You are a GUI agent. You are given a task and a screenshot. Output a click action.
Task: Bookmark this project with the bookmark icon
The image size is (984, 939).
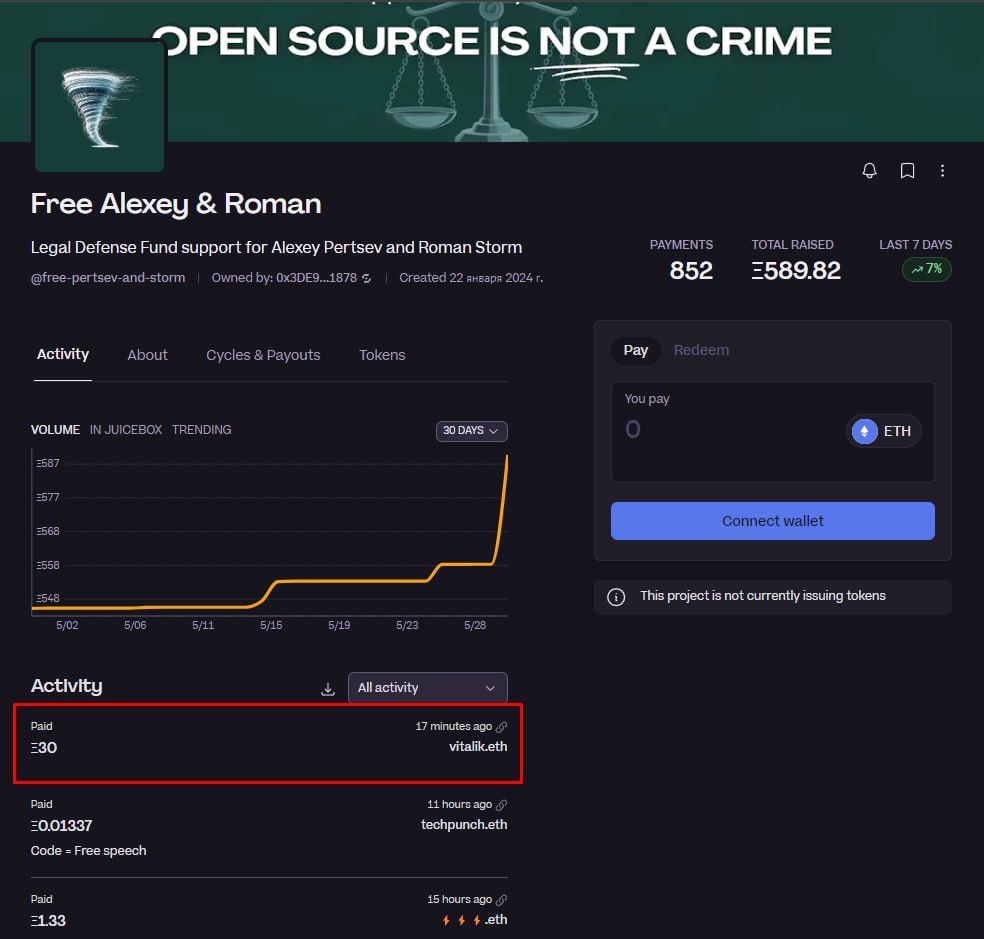pyautogui.click(x=907, y=171)
